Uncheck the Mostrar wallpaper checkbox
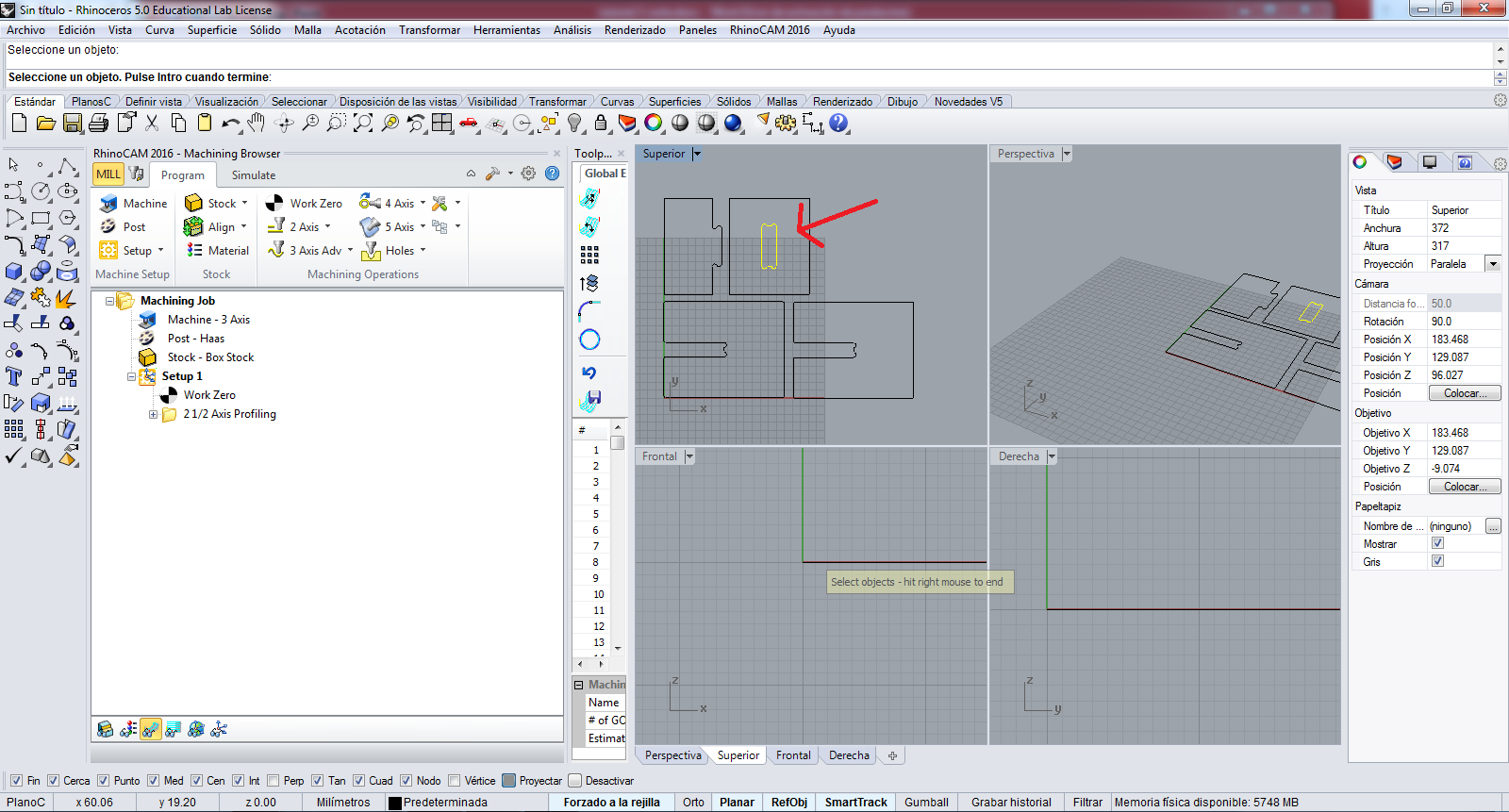 pos(1437,543)
